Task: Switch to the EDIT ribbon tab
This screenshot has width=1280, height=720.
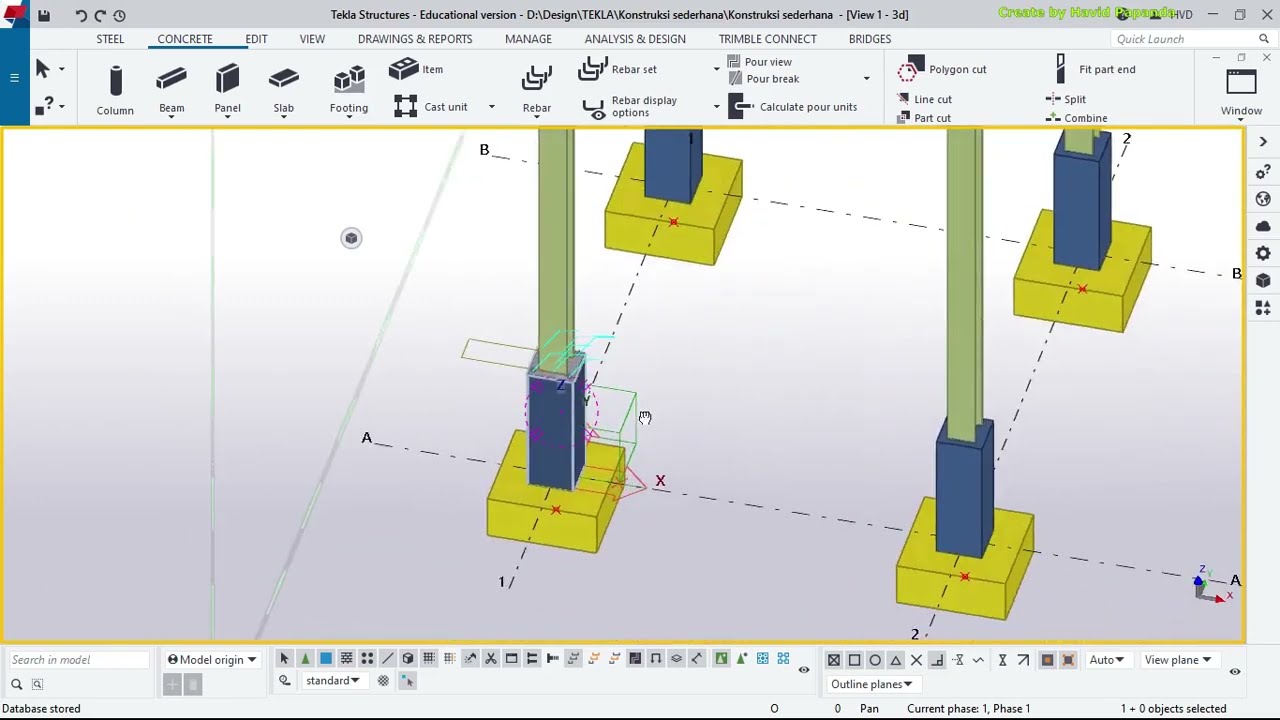Action: point(256,39)
